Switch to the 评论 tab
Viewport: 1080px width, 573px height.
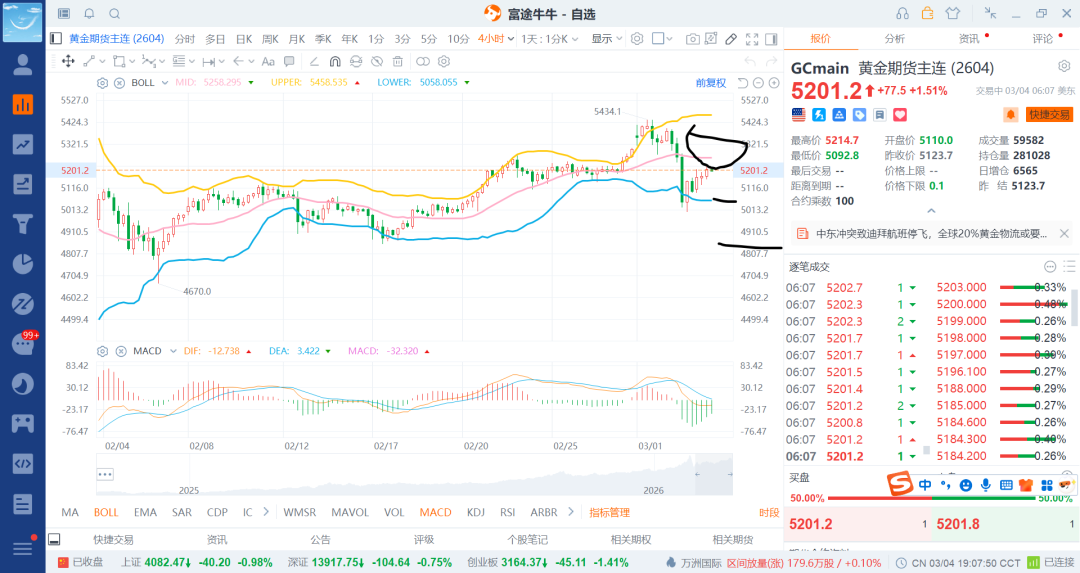pos(1043,39)
